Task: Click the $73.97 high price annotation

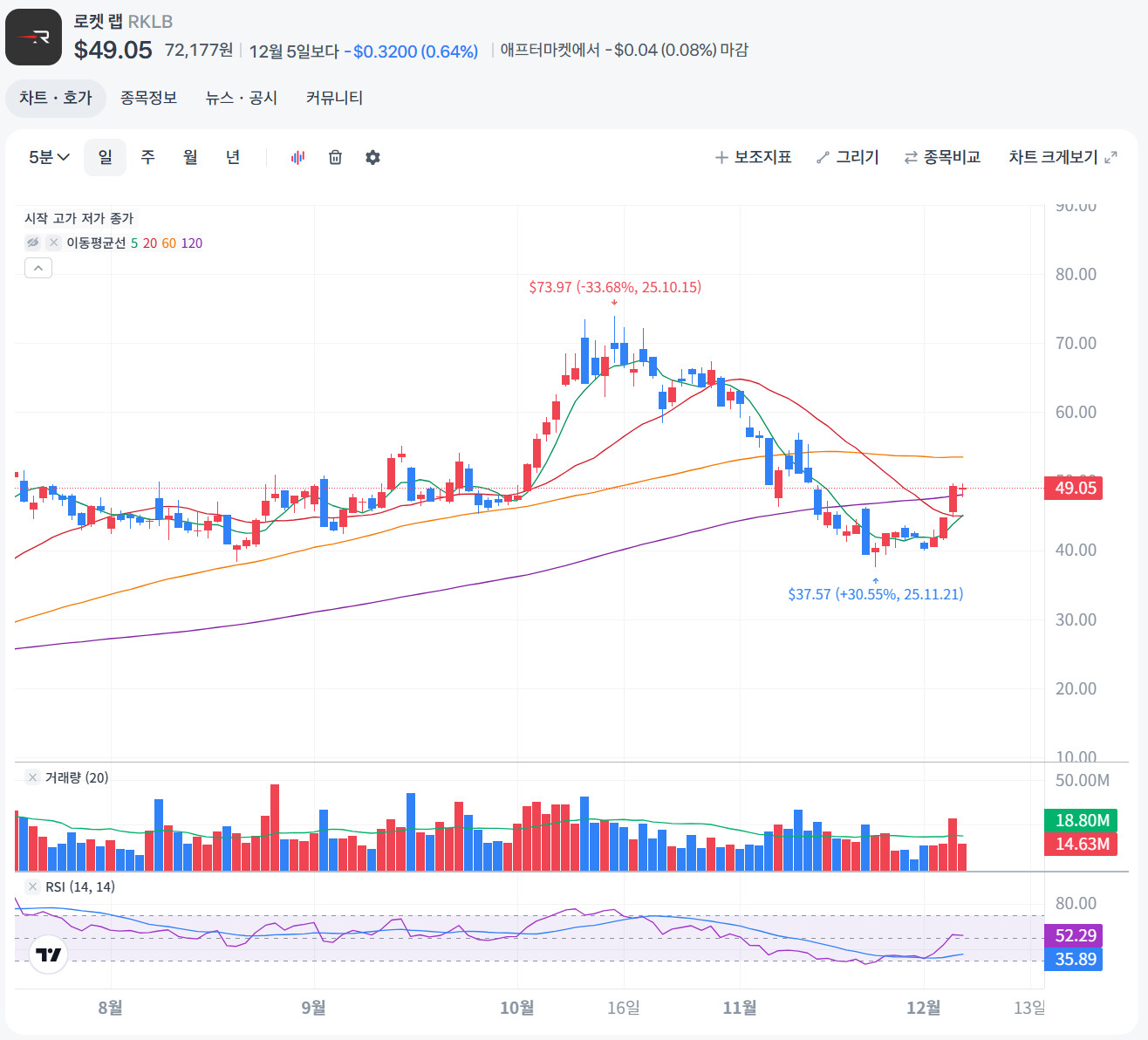Action: pyautogui.click(x=615, y=287)
